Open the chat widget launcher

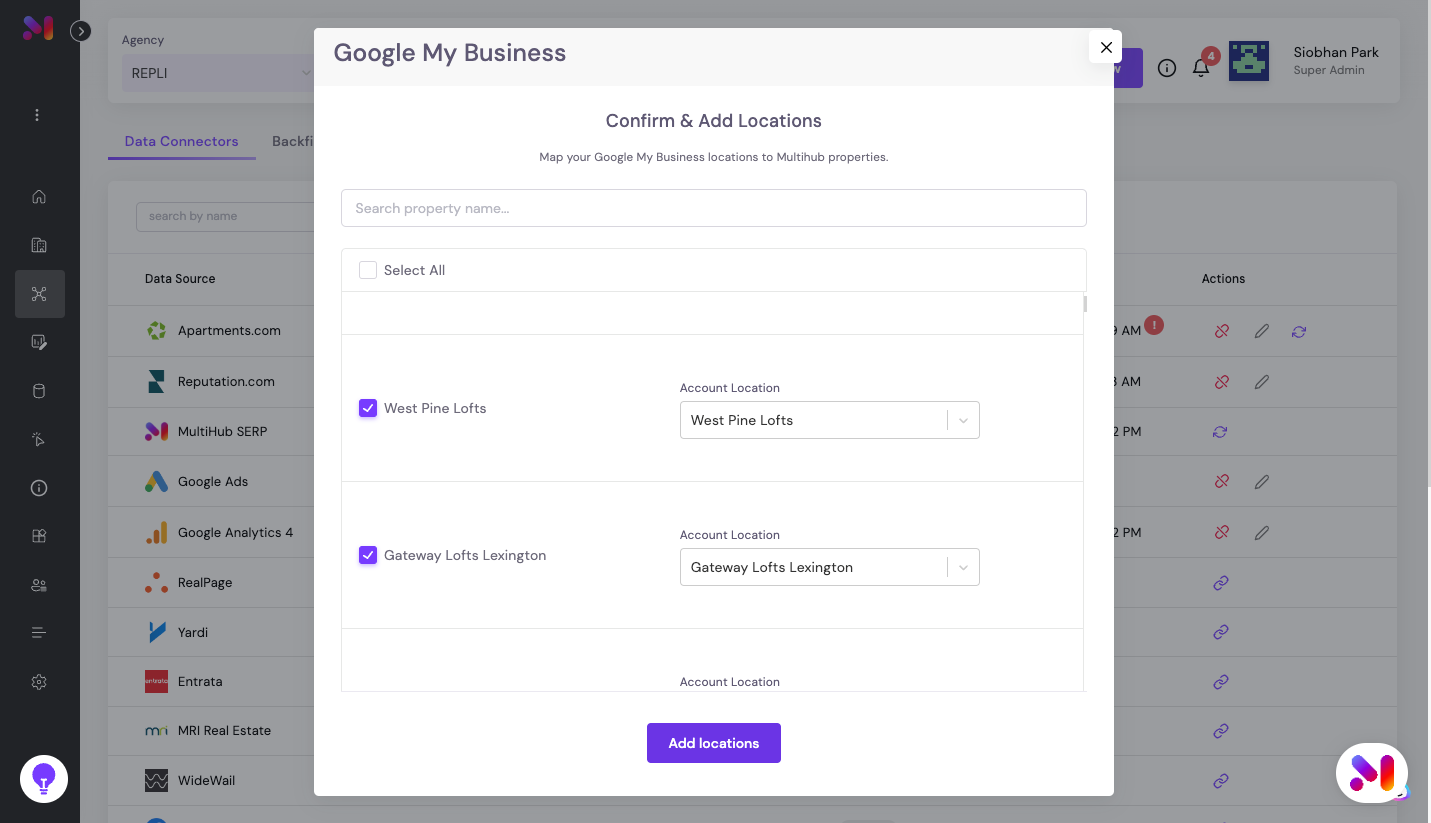tap(1372, 773)
